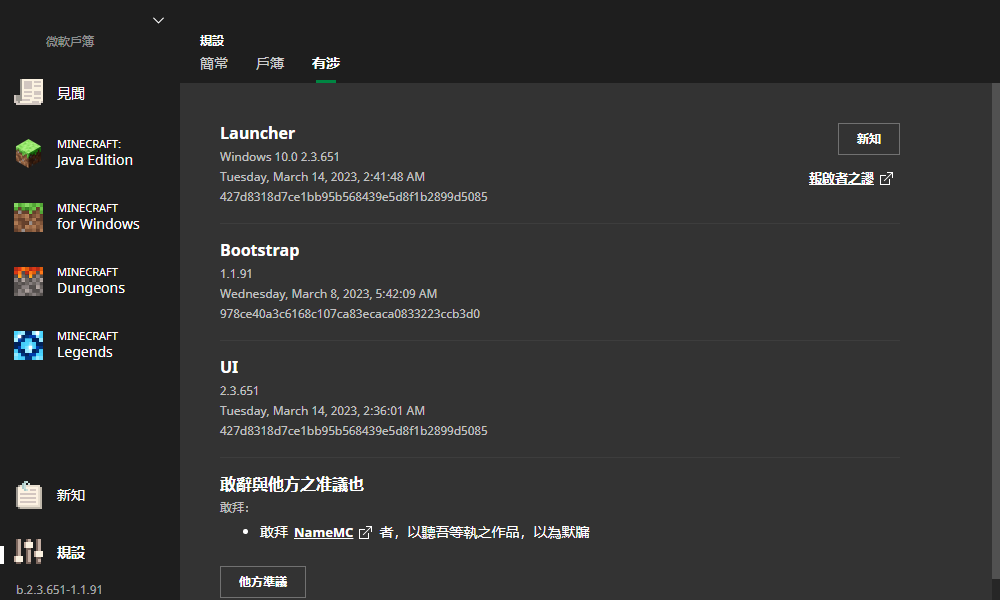Click the UI section heading
1000x600 pixels.
tap(229, 367)
